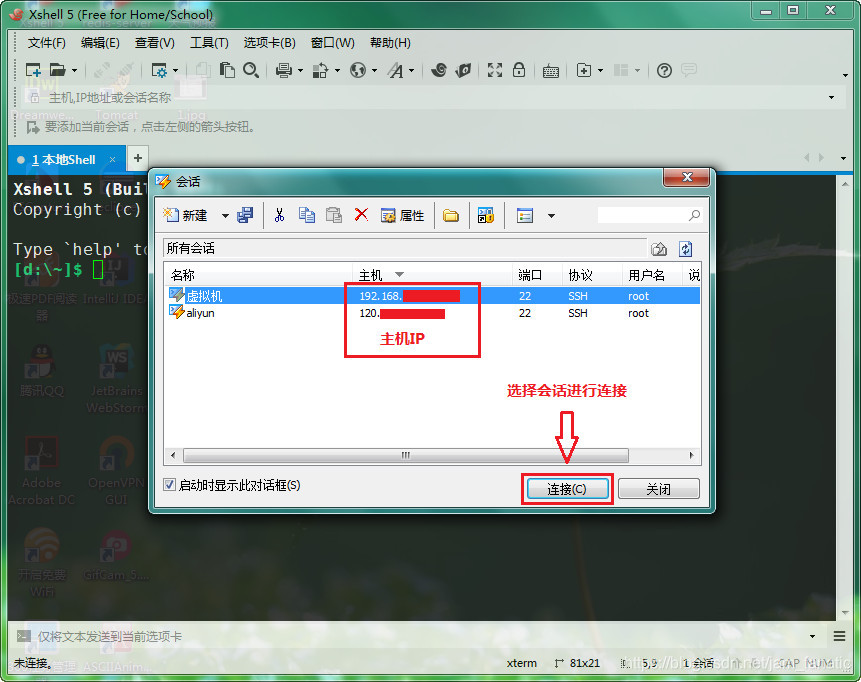The width and height of the screenshot is (861, 682).
Task: Open the 窗口(W) menu
Action: tap(333, 43)
